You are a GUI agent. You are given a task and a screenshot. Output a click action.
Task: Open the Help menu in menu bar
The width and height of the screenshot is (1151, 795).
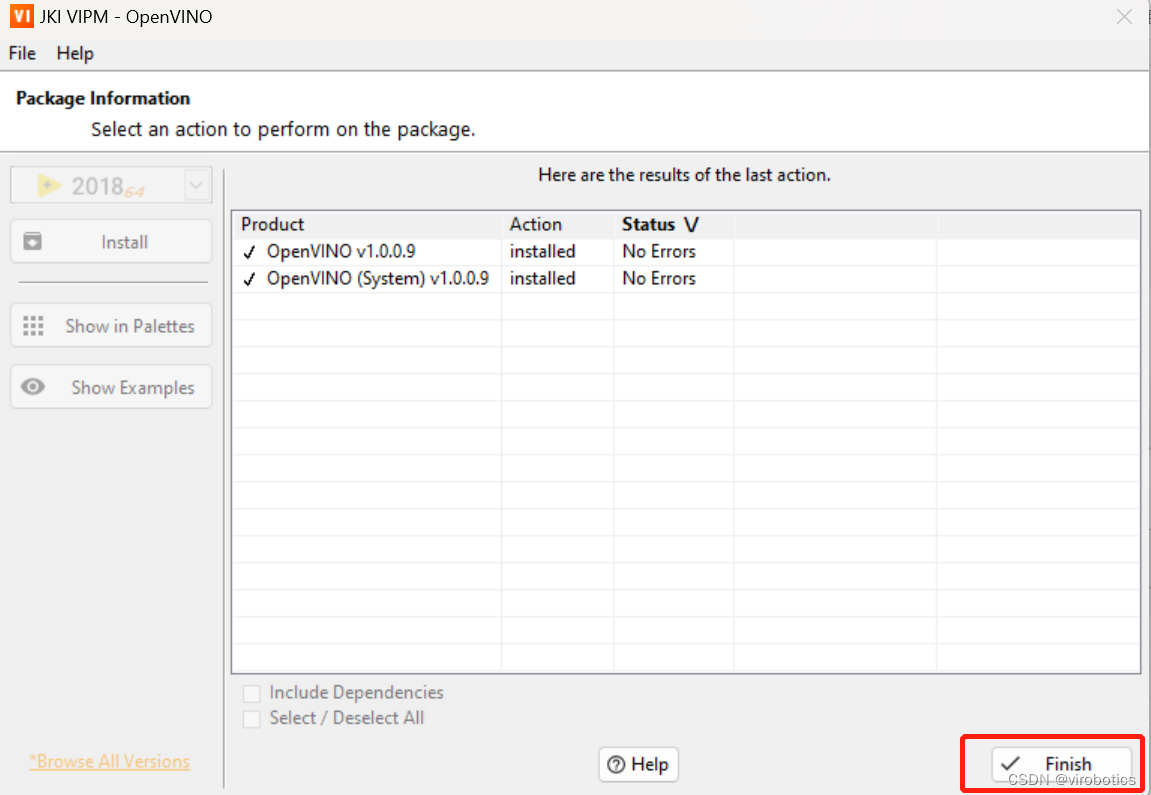tap(75, 54)
